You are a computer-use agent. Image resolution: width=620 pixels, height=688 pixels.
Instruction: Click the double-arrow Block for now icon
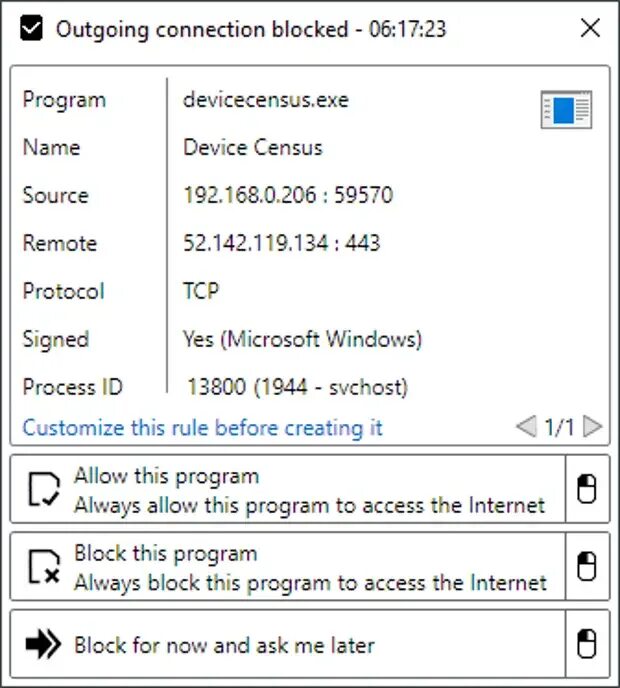(43, 644)
